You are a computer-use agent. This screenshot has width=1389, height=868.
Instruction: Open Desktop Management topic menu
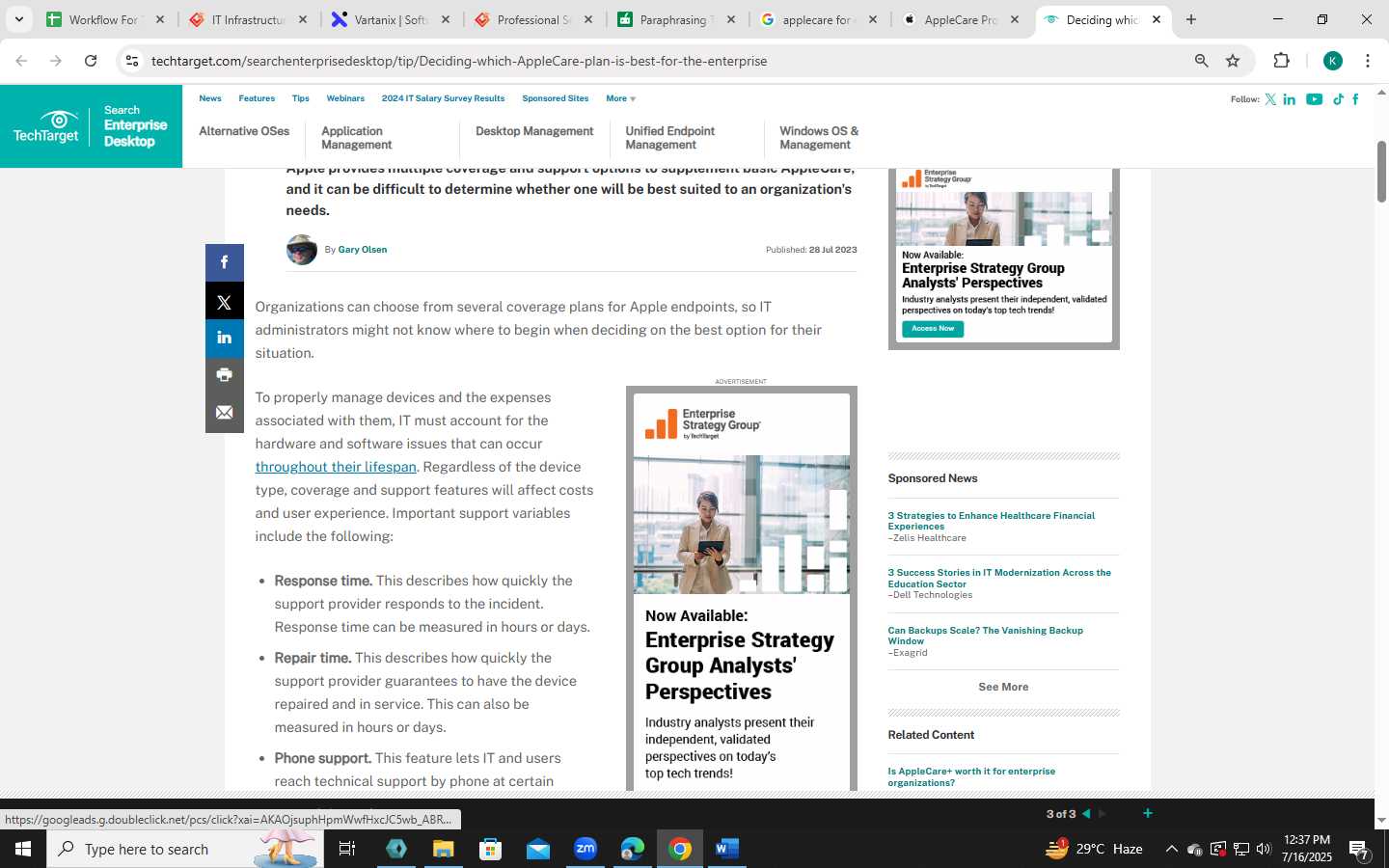[534, 131]
